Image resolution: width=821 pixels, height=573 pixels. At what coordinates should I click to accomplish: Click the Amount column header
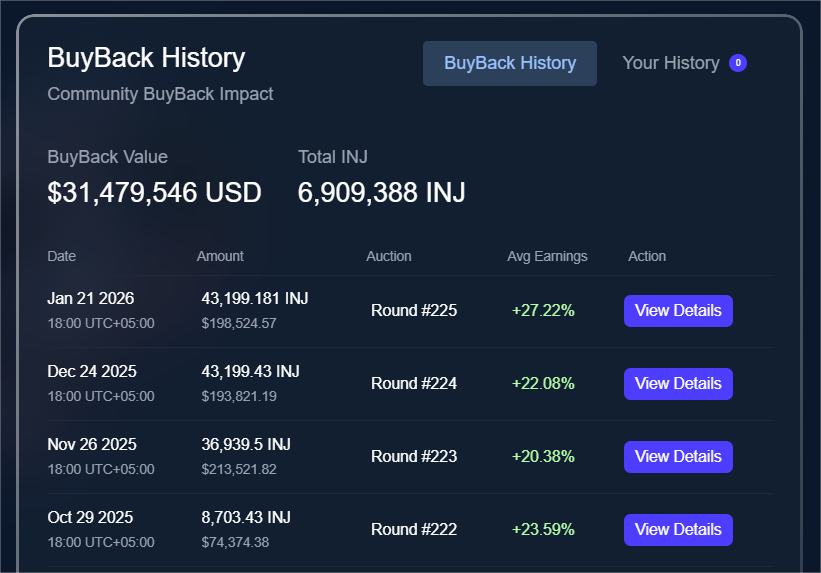point(220,256)
